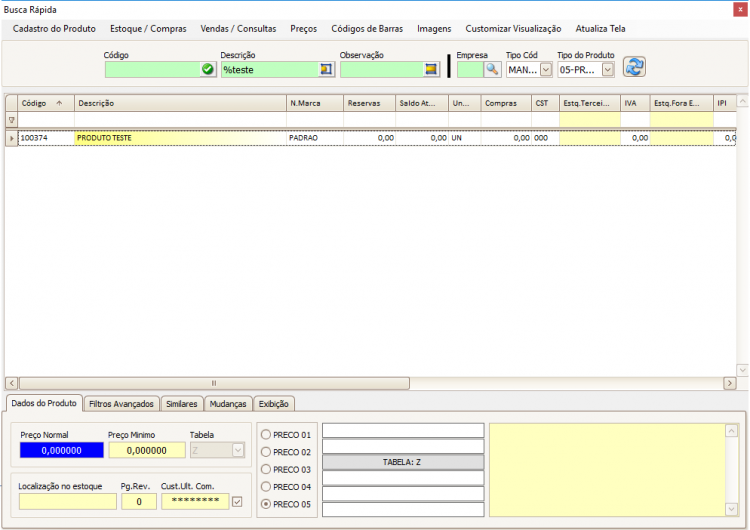Click the icon in the Observação field

[432, 69]
